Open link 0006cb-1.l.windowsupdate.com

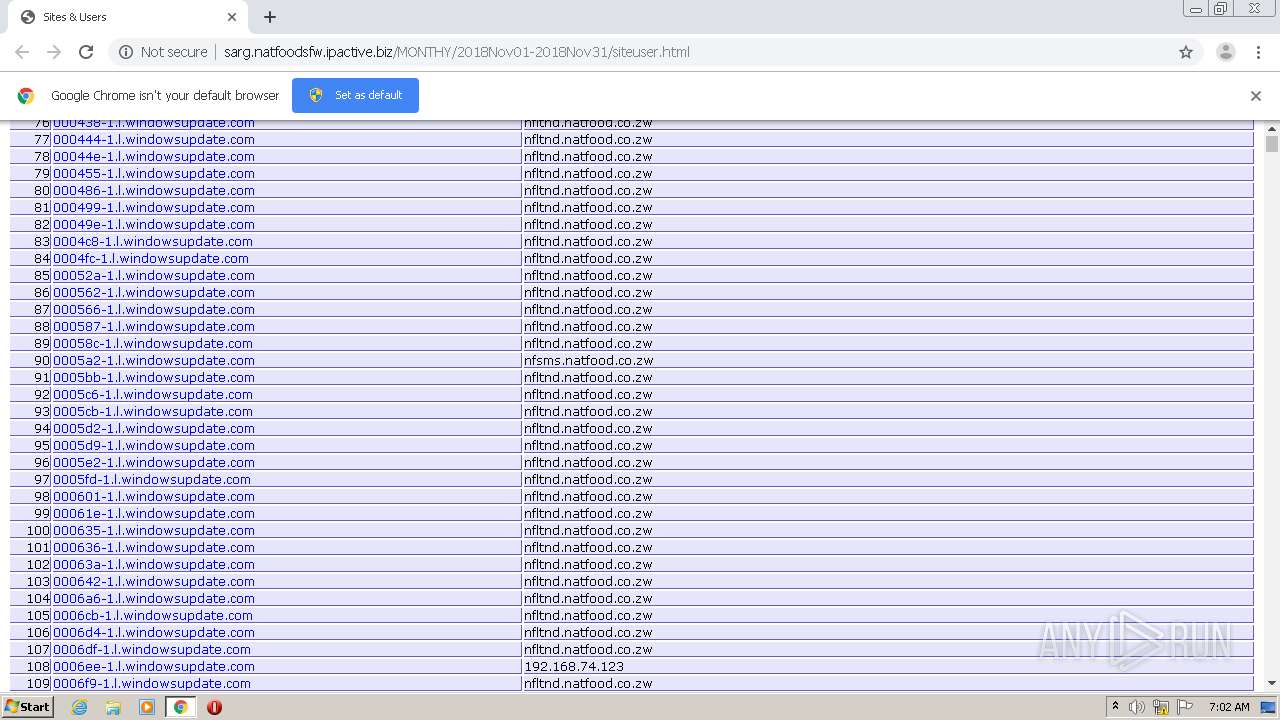pyautogui.click(x=153, y=615)
